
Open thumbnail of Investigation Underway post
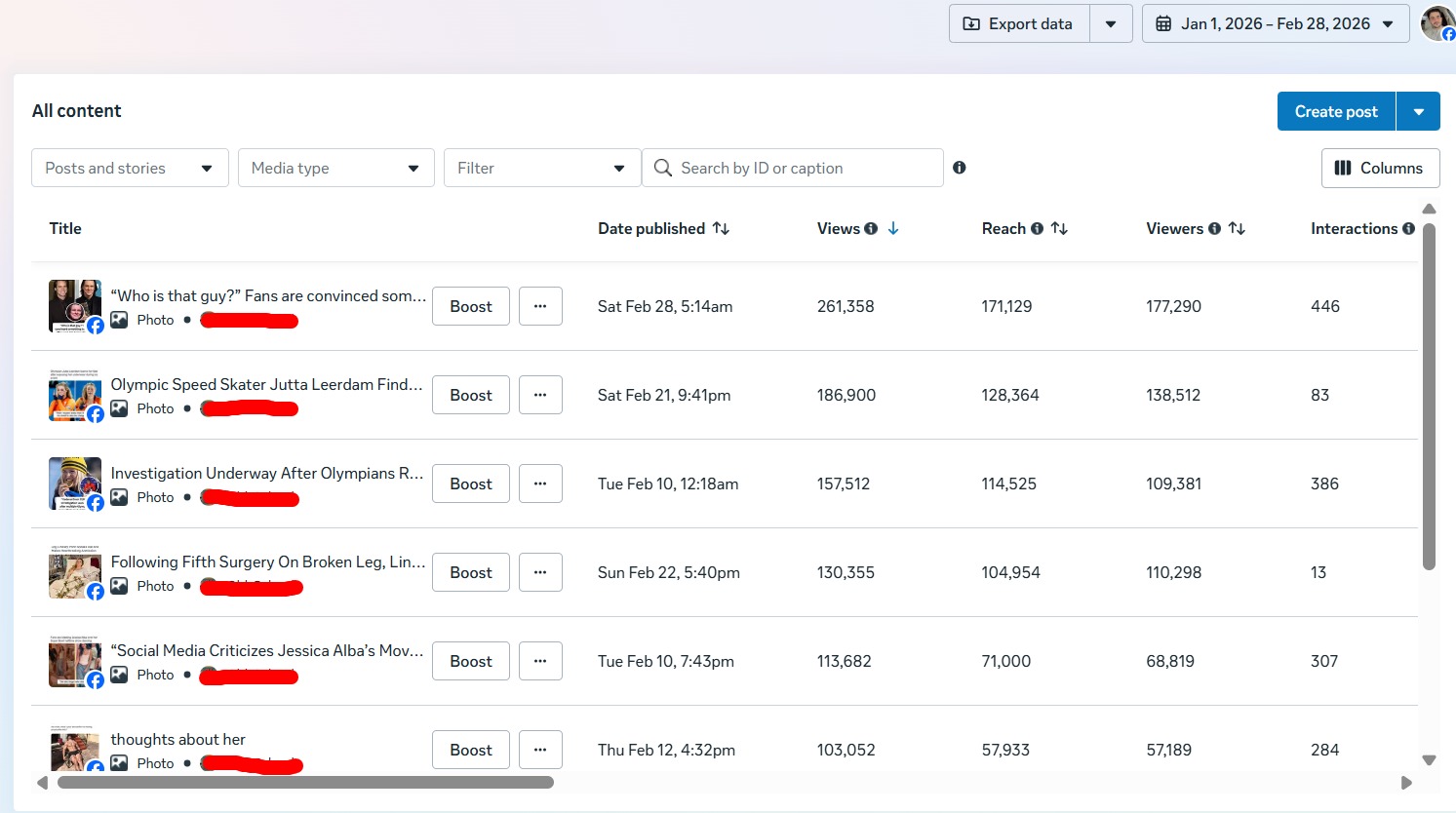click(75, 484)
